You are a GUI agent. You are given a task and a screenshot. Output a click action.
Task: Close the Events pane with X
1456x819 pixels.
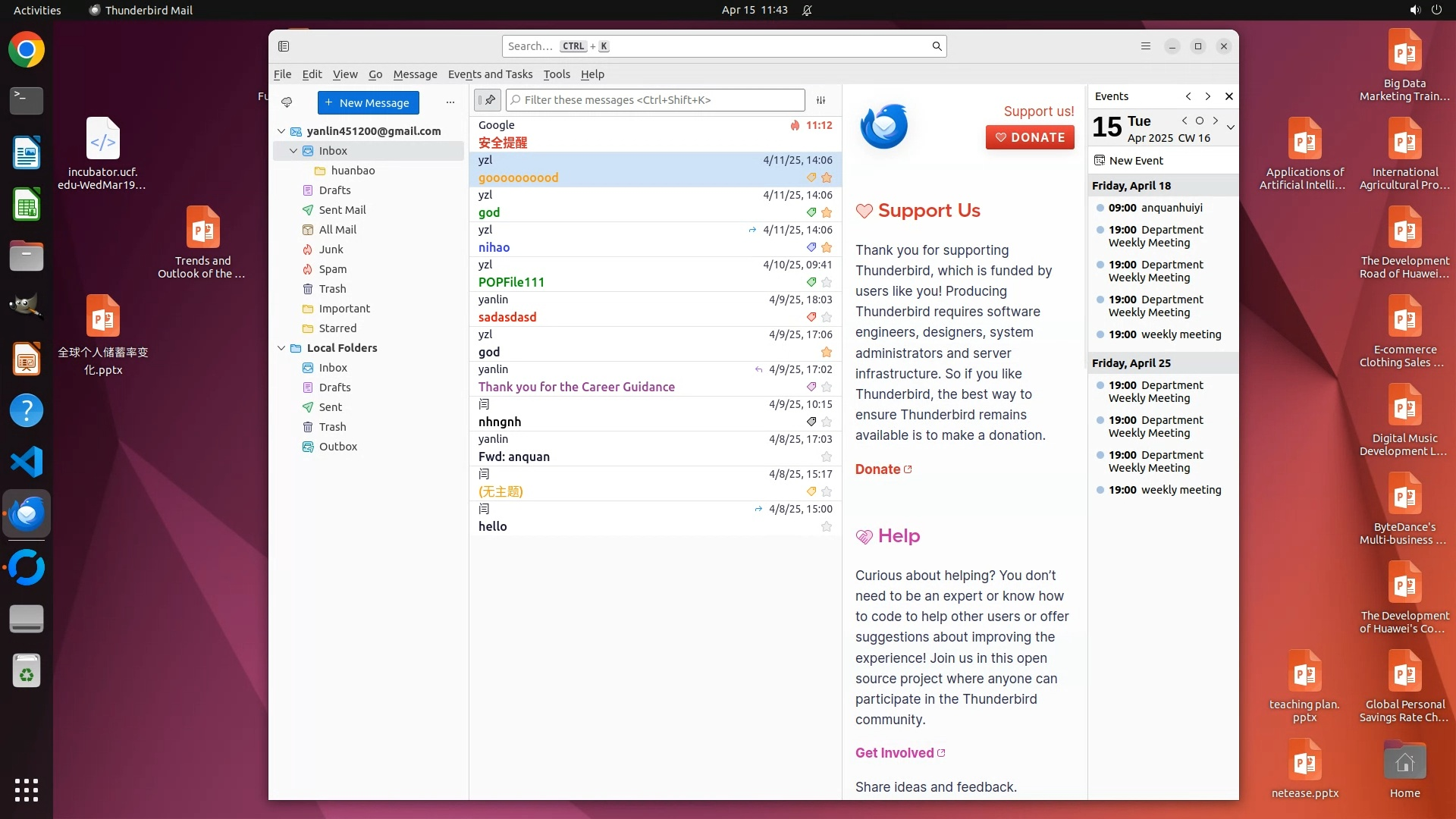pyautogui.click(x=1228, y=96)
